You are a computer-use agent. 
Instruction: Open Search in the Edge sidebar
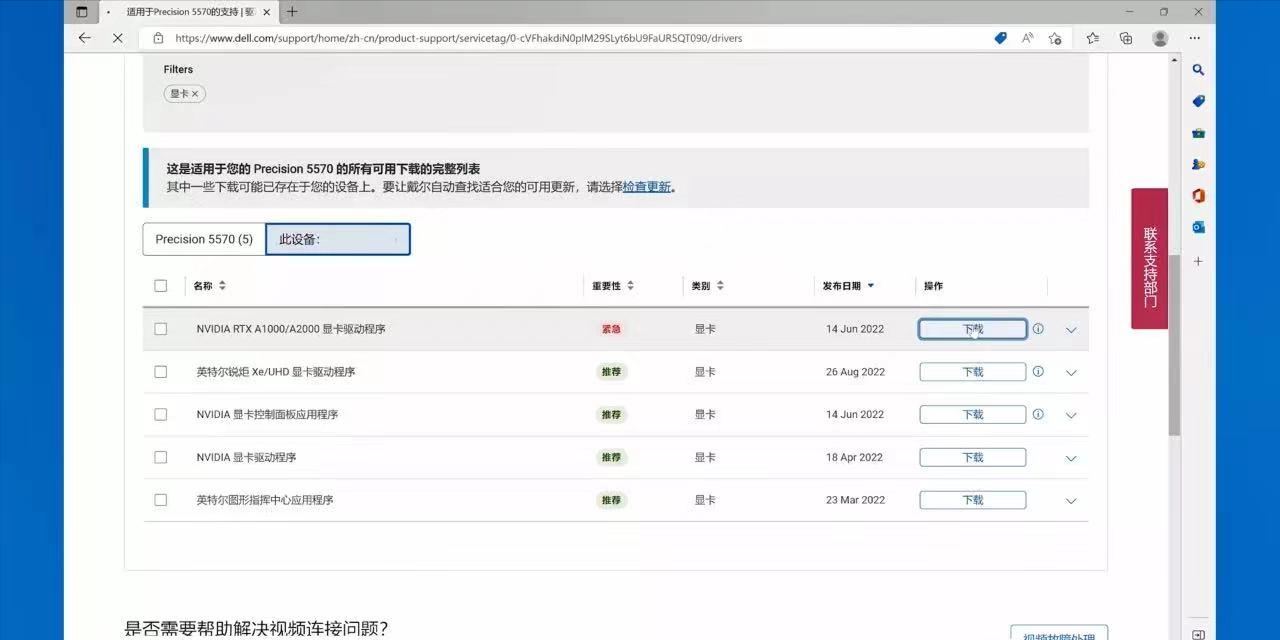[1199, 70]
